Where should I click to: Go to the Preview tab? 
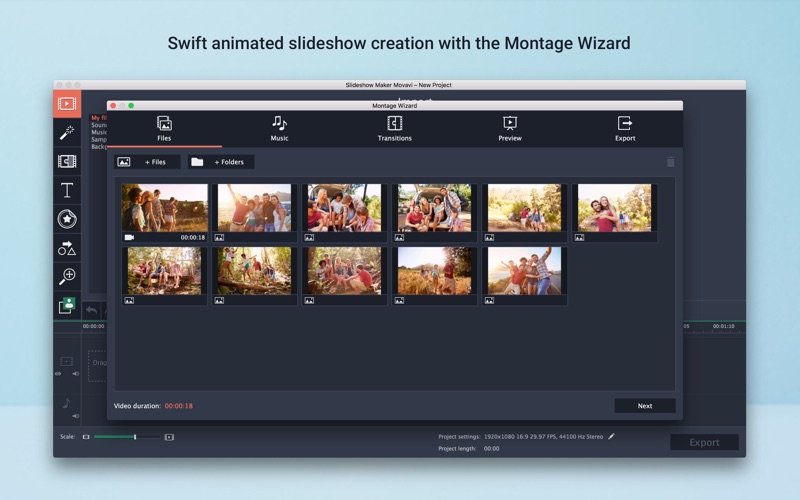(510, 129)
